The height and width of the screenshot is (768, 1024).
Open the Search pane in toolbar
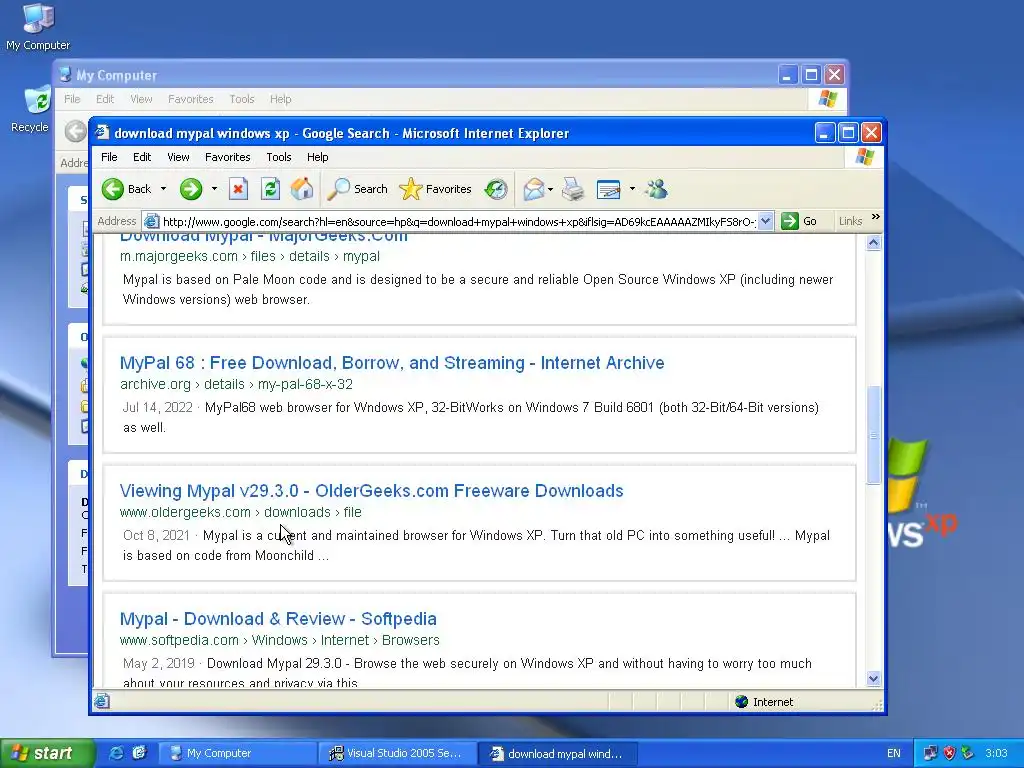pos(357,189)
